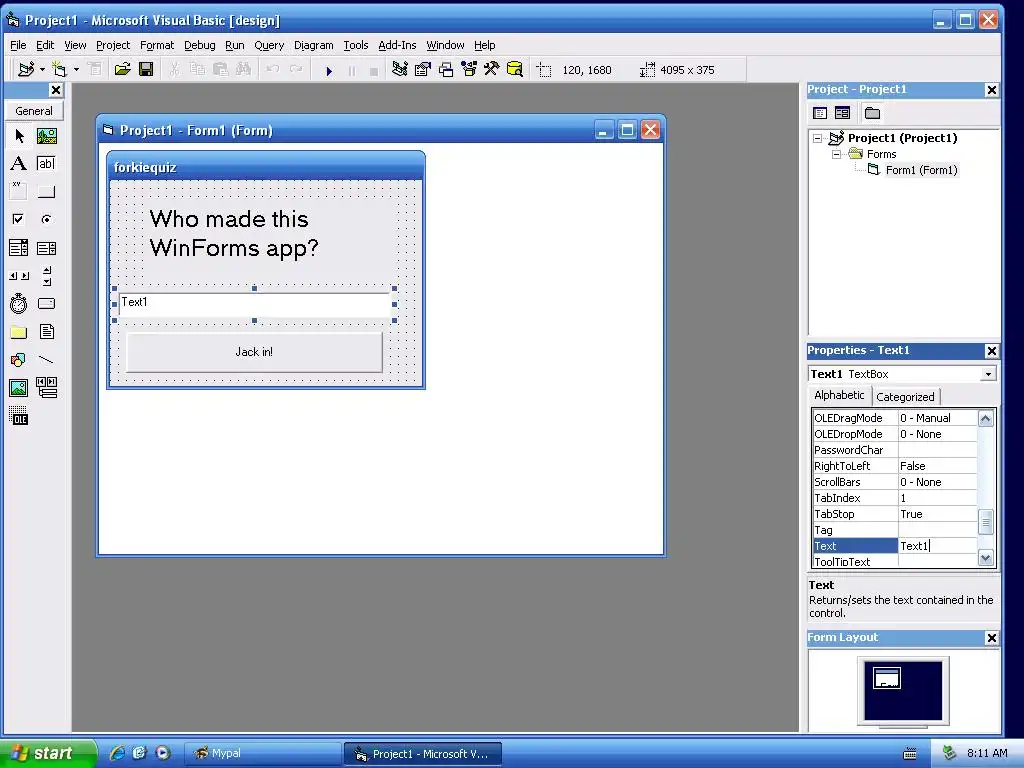Open the Query menu
This screenshot has width=1024, height=768.
tap(269, 45)
